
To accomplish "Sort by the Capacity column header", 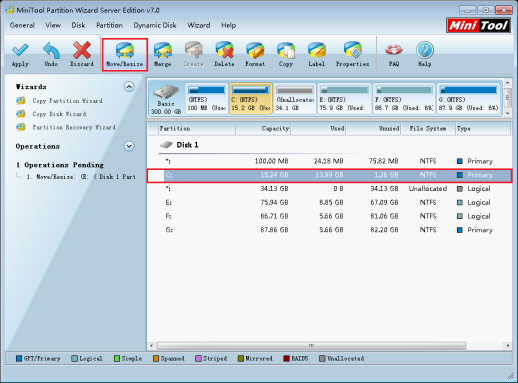I will point(263,129).
